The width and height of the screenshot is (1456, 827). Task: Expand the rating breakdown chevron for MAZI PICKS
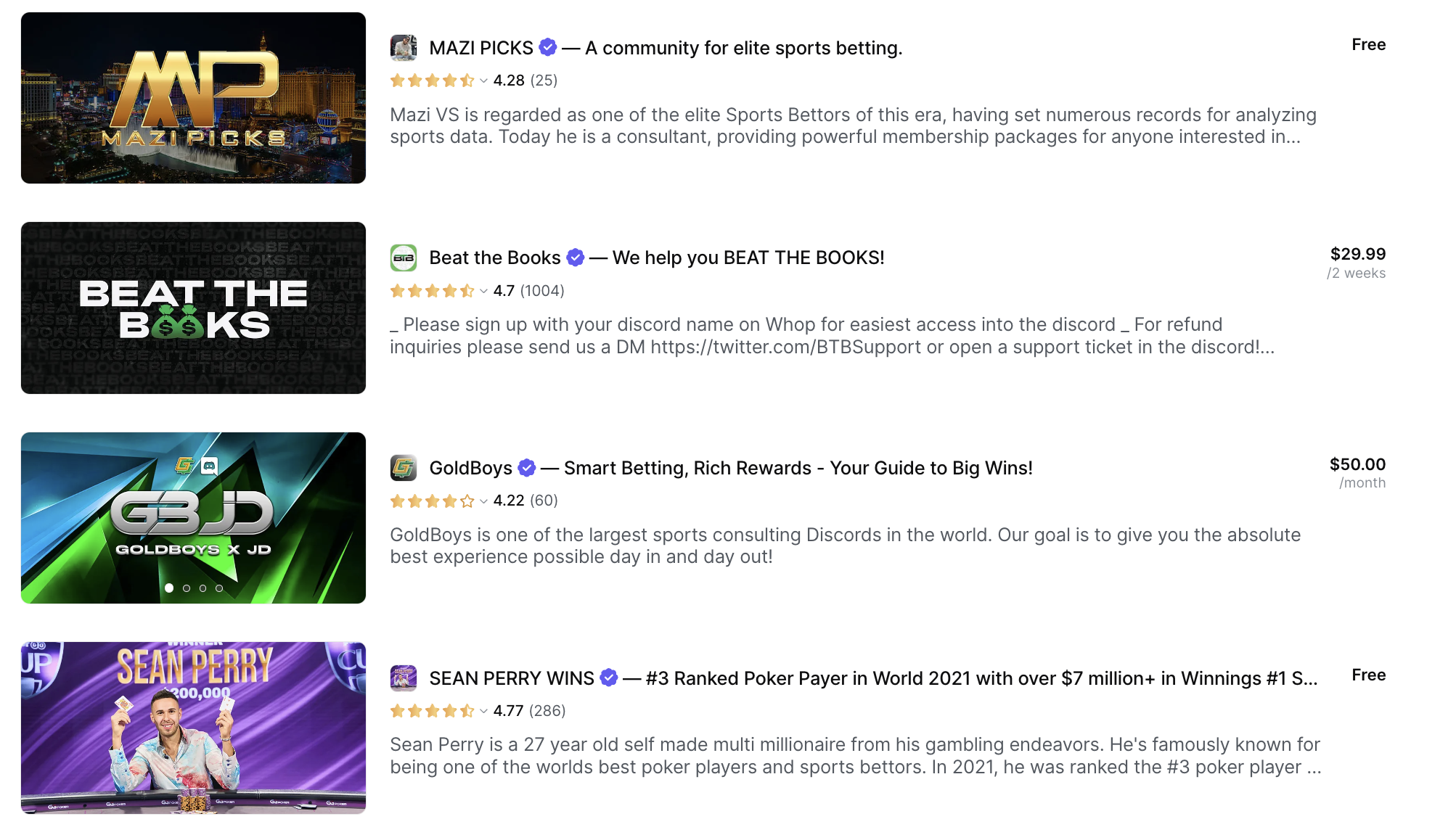click(x=483, y=81)
